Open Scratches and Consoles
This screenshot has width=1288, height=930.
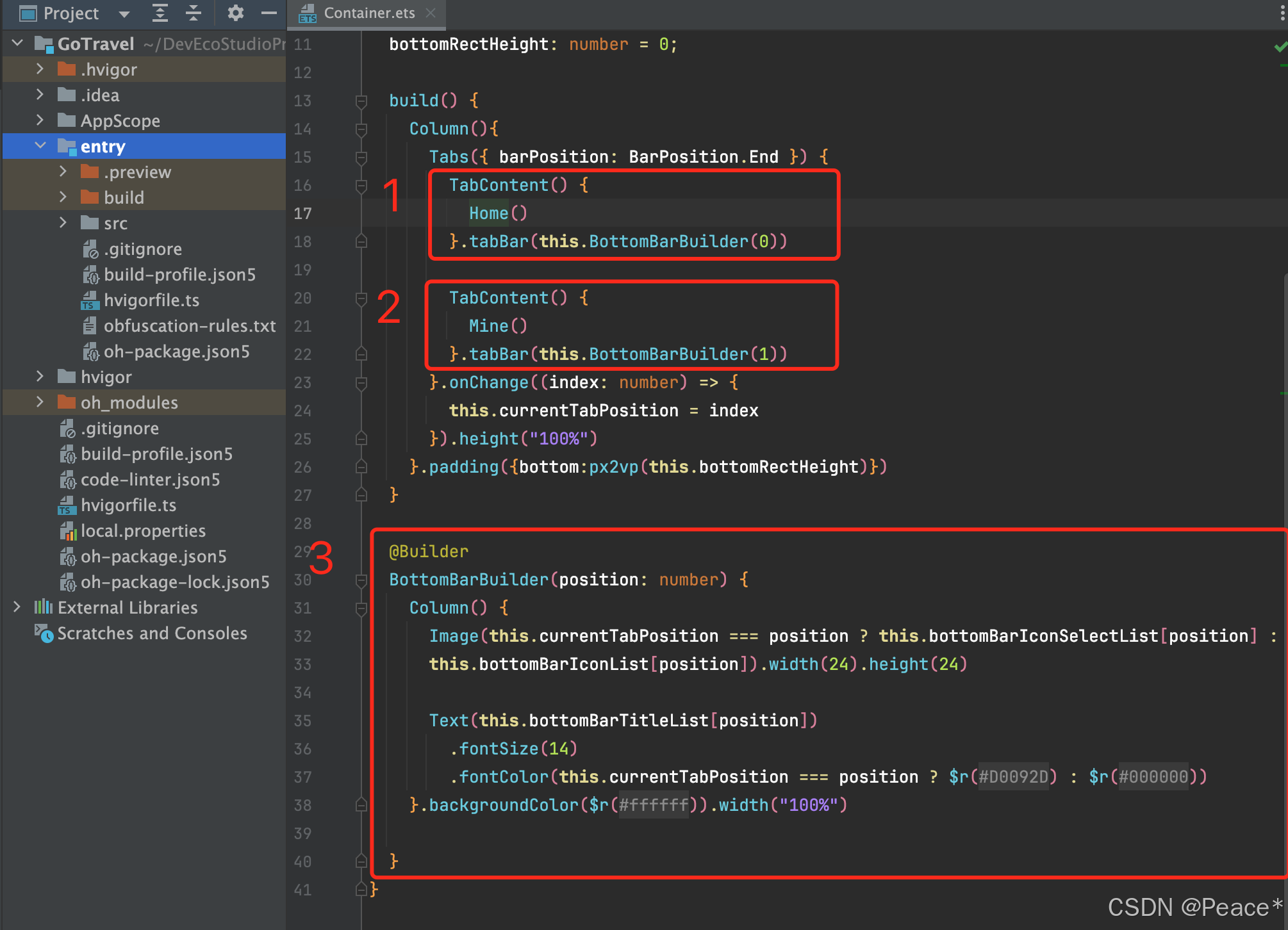[x=151, y=633]
